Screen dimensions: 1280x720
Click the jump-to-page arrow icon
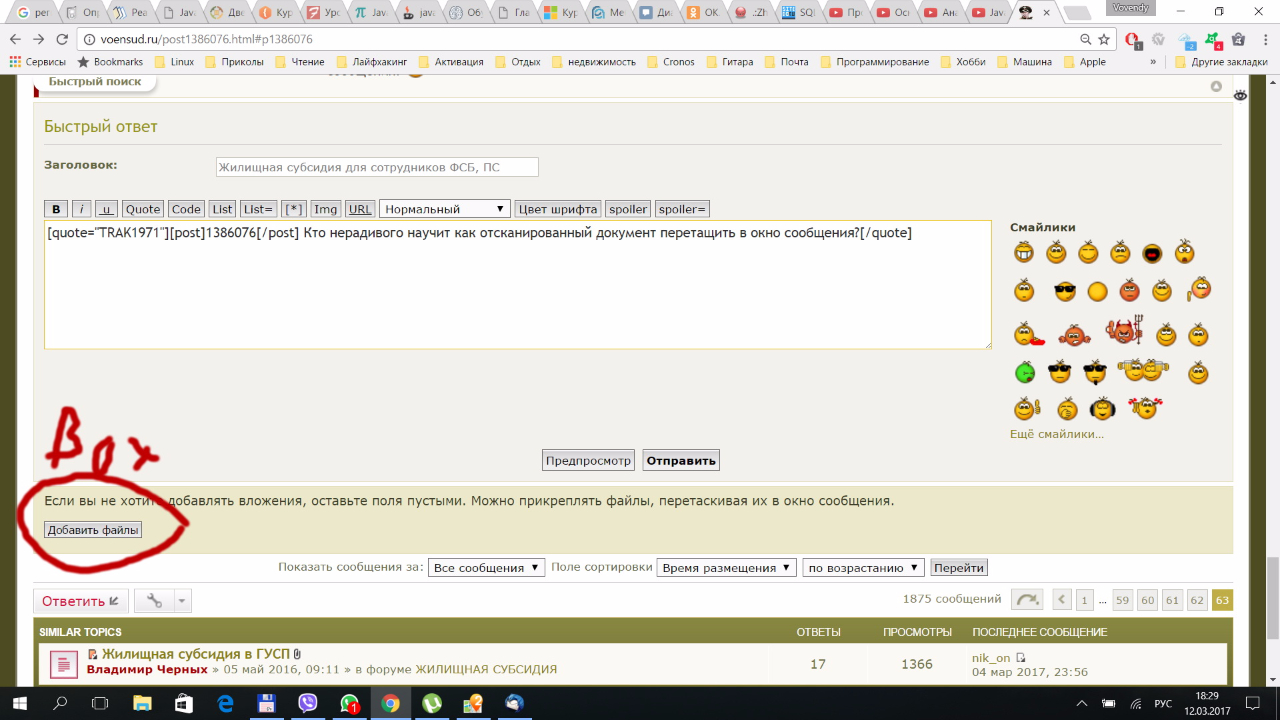[x=1027, y=600]
